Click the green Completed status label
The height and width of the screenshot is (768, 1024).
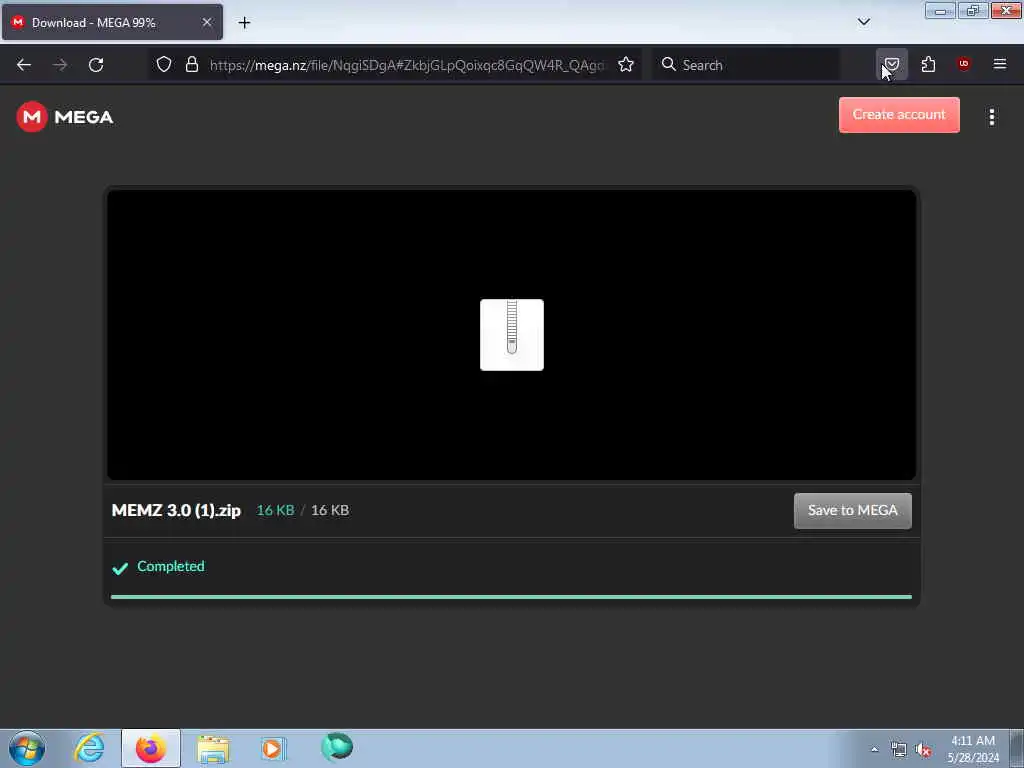point(170,566)
